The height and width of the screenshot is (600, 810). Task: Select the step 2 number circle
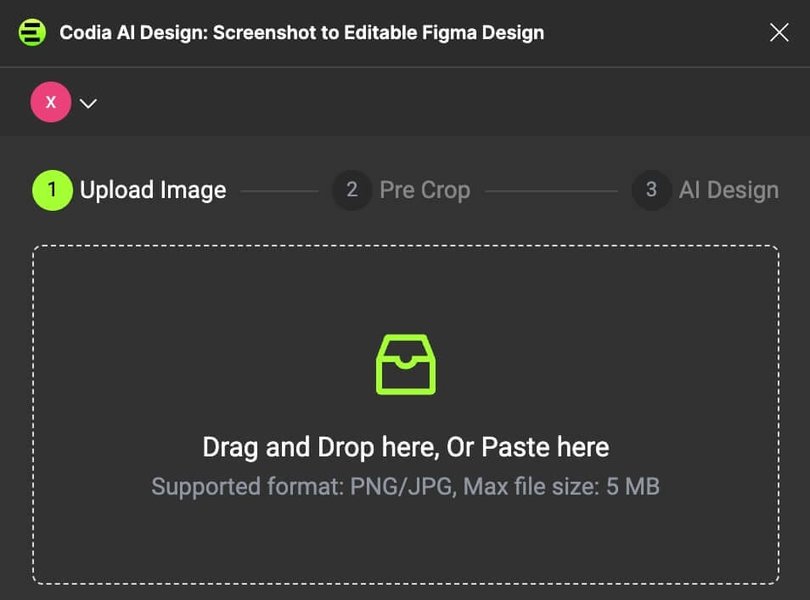[351, 190]
